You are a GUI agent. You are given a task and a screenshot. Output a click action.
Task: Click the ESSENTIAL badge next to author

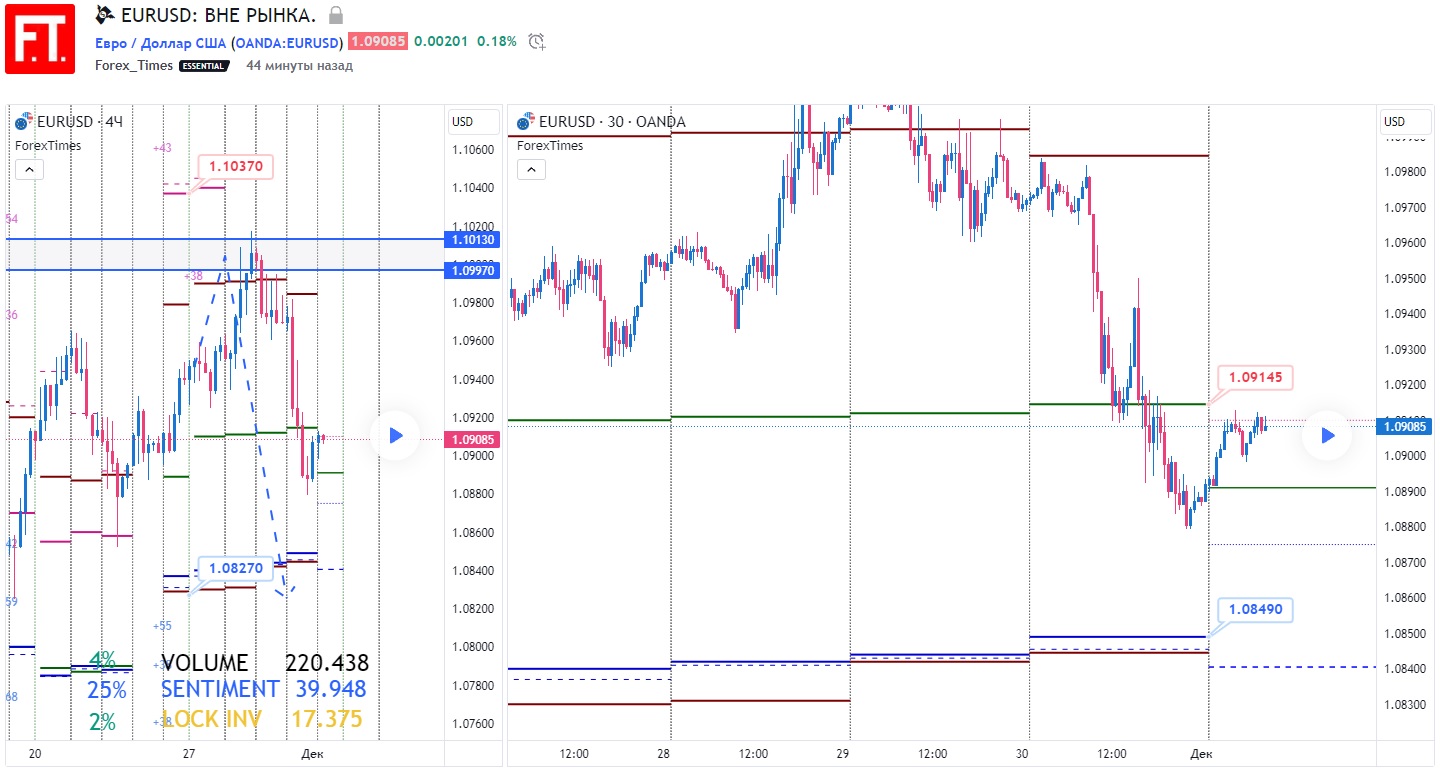pos(204,66)
